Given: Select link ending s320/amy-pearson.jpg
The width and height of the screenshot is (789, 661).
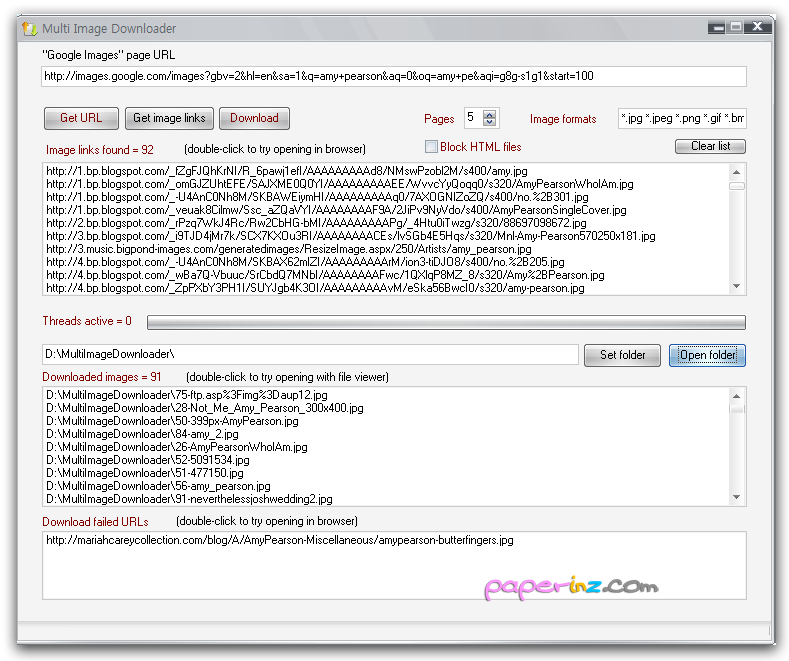Looking at the screenshot, I should pyautogui.click(x=315, y=288).
